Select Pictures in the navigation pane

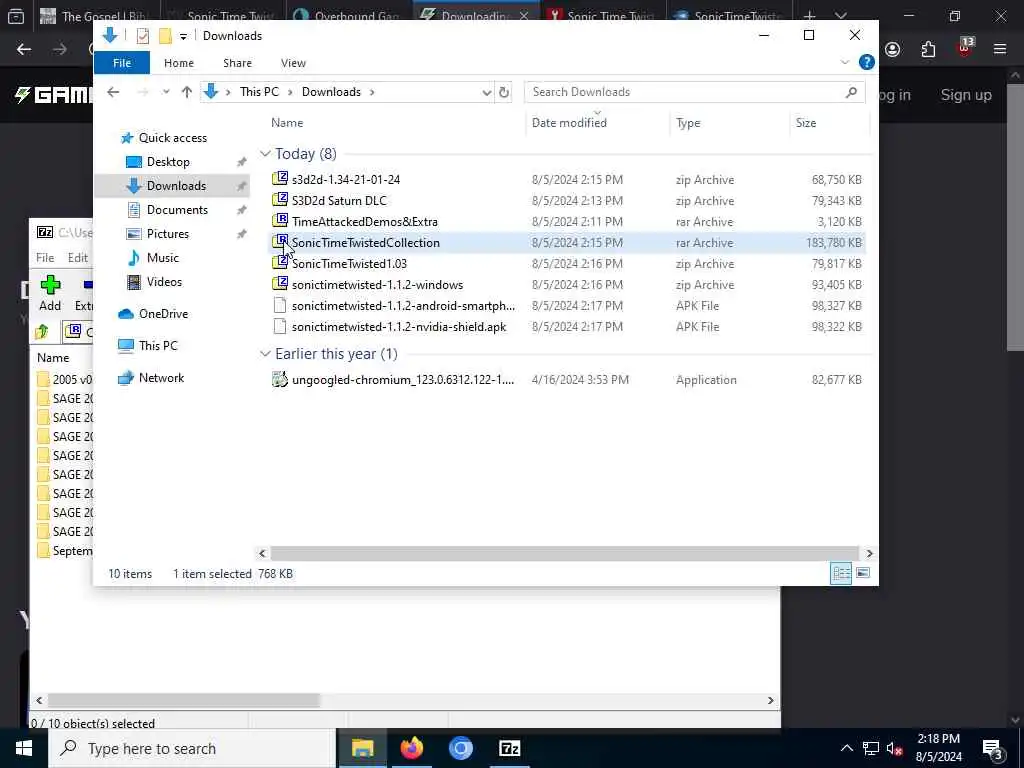pyautogui.click(x=168, y=234)
